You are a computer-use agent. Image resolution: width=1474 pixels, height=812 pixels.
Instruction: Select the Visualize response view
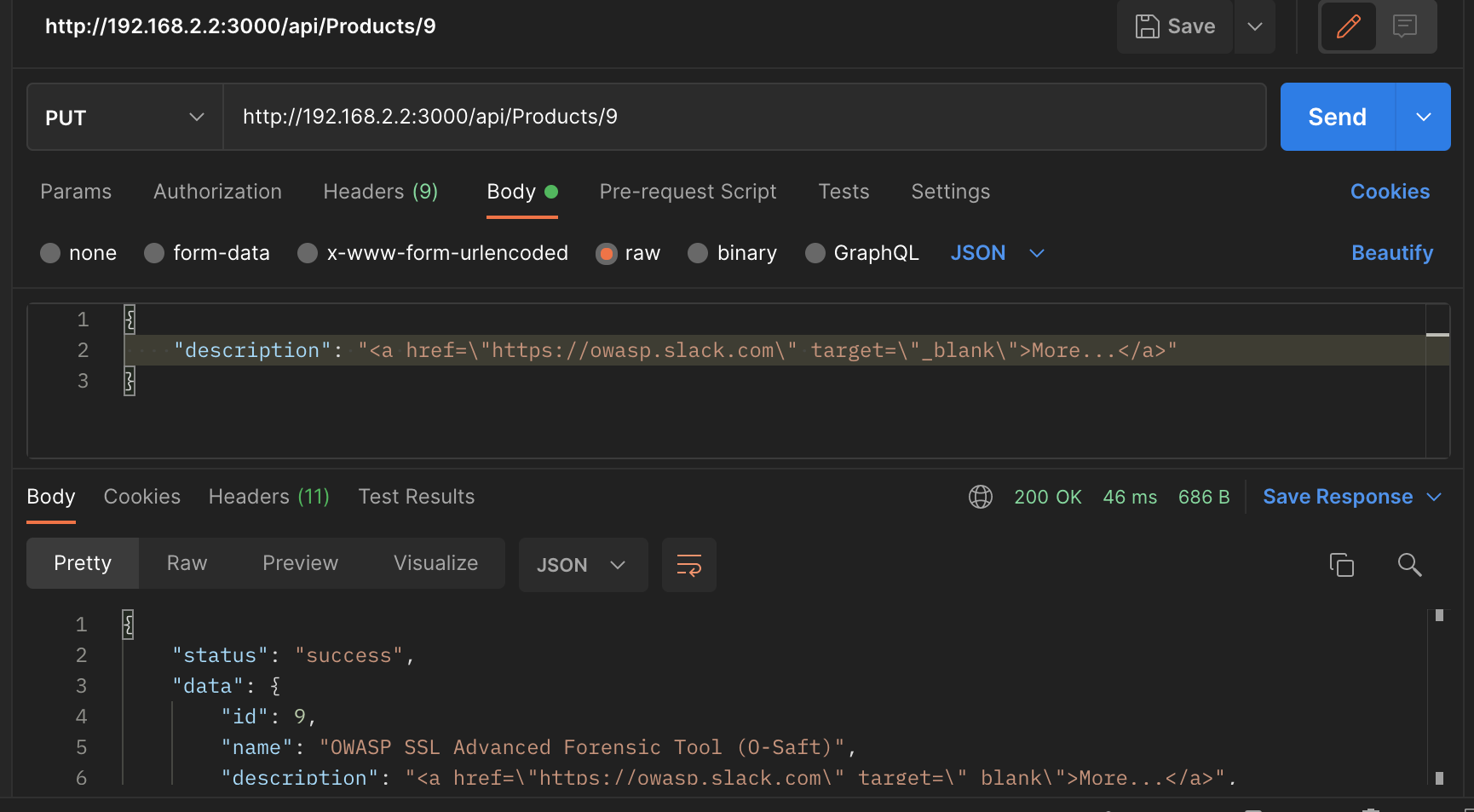pyautogui.click(x=435, y=563)
